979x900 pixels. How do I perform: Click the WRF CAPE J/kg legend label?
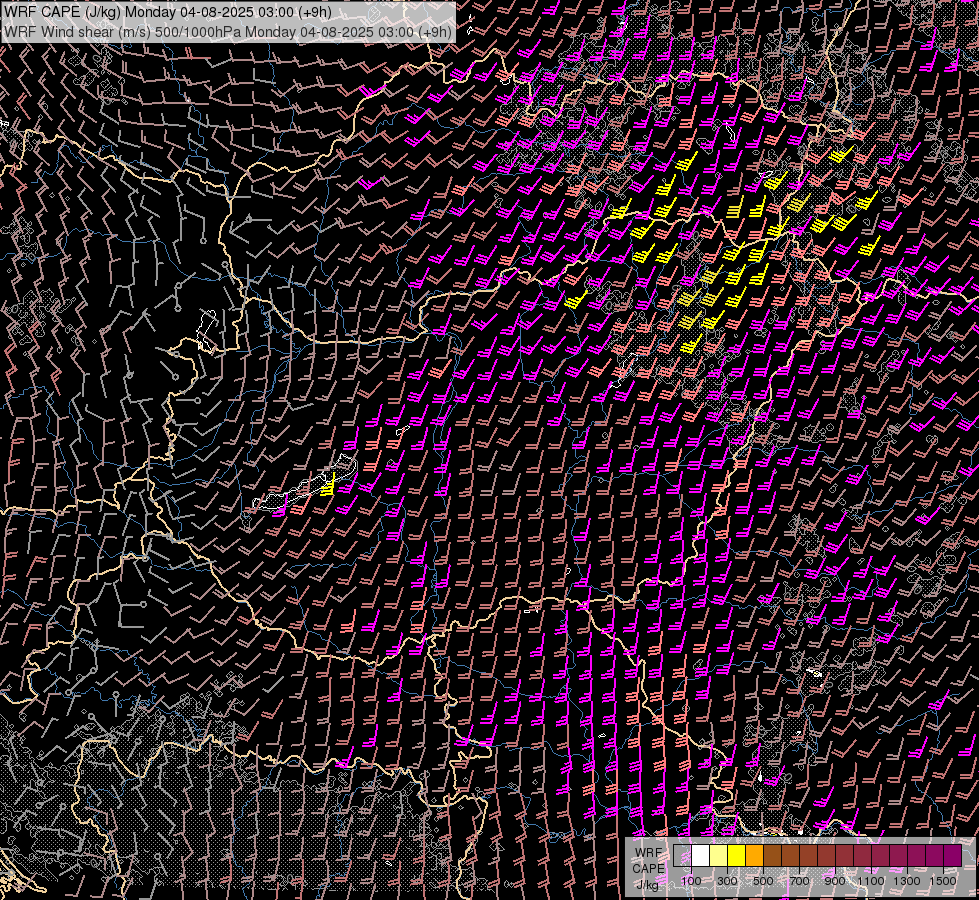pyautogui.click(x=648, y=869)
